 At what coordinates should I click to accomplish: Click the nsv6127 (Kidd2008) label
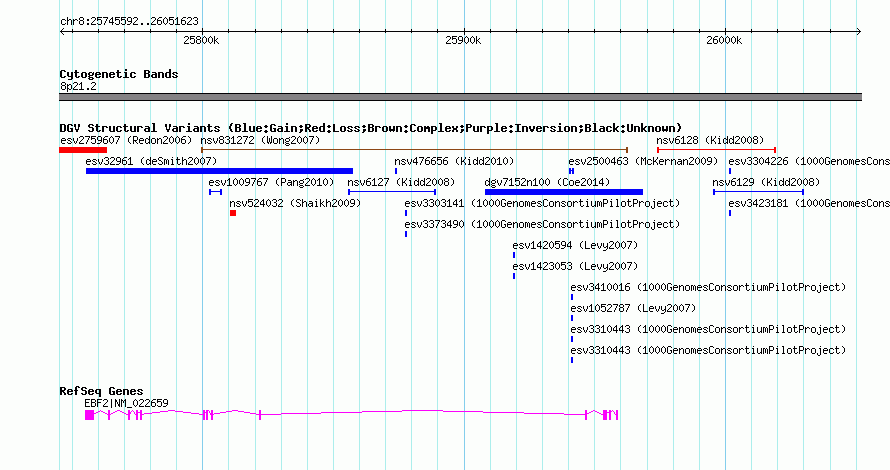pos(401,182)
